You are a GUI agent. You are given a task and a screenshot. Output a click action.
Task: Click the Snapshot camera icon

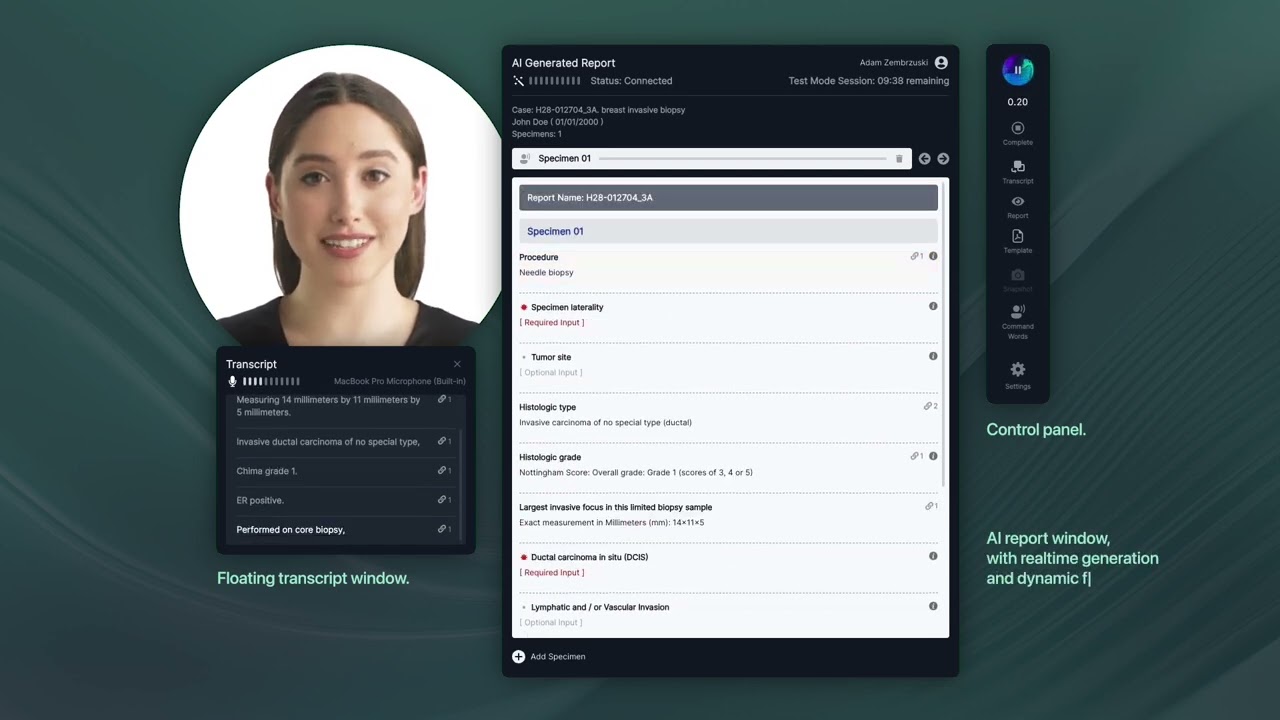point(1017,275)
